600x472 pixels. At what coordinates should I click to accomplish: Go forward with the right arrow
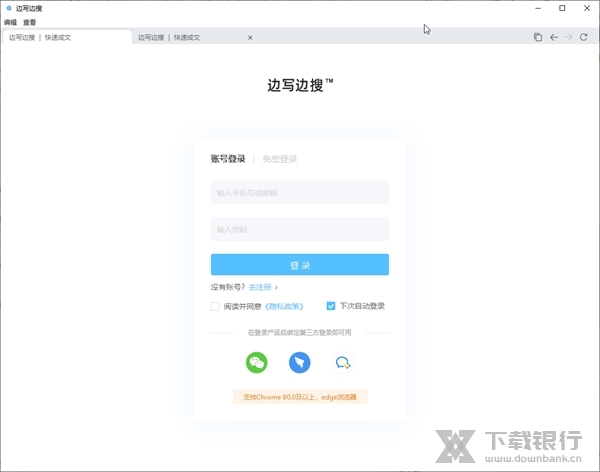[569, 37]
